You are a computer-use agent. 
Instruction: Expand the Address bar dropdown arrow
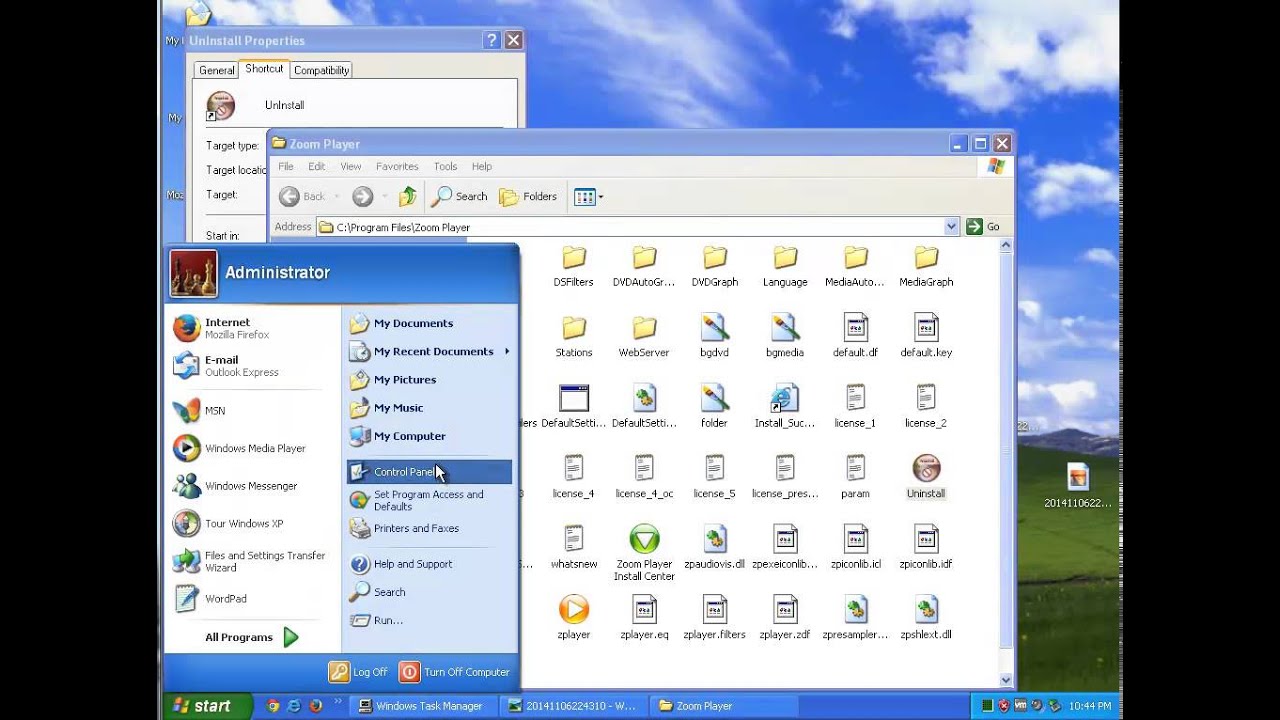[951, 227]
